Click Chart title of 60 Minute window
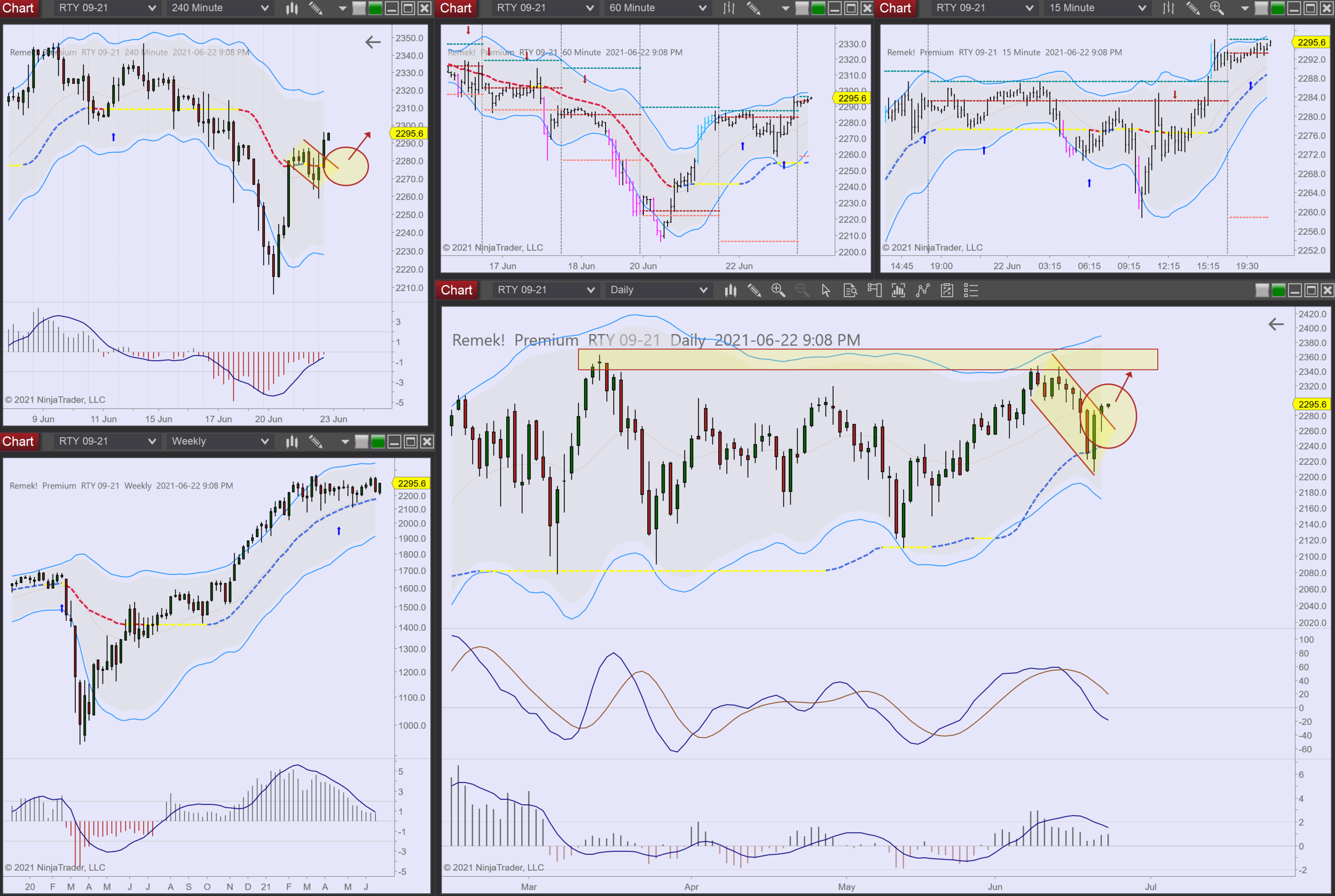Viewport: 1335px width, 896px height. click(456, 8)
